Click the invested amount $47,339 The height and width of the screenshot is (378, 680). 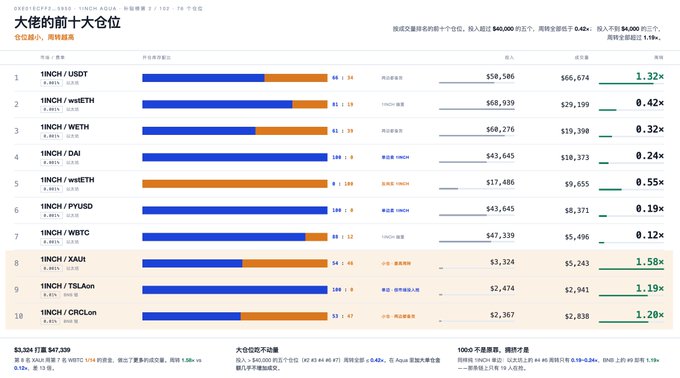(x=500, y=235)
